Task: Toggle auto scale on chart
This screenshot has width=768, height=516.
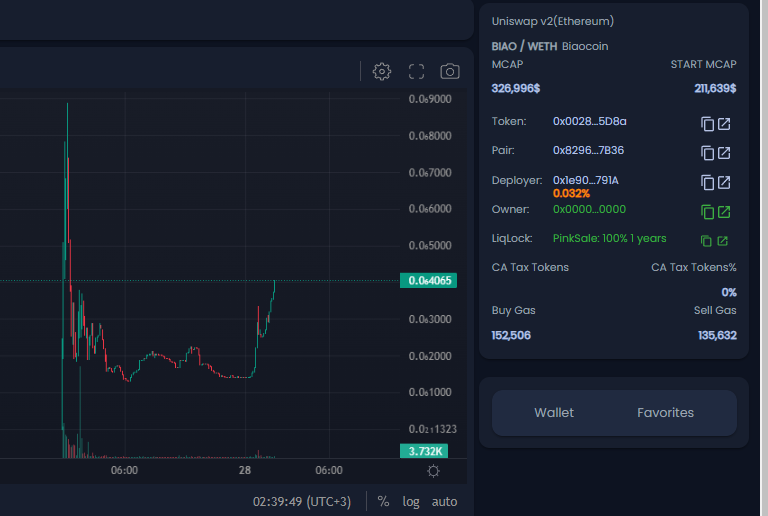Action: pos(444,501)
